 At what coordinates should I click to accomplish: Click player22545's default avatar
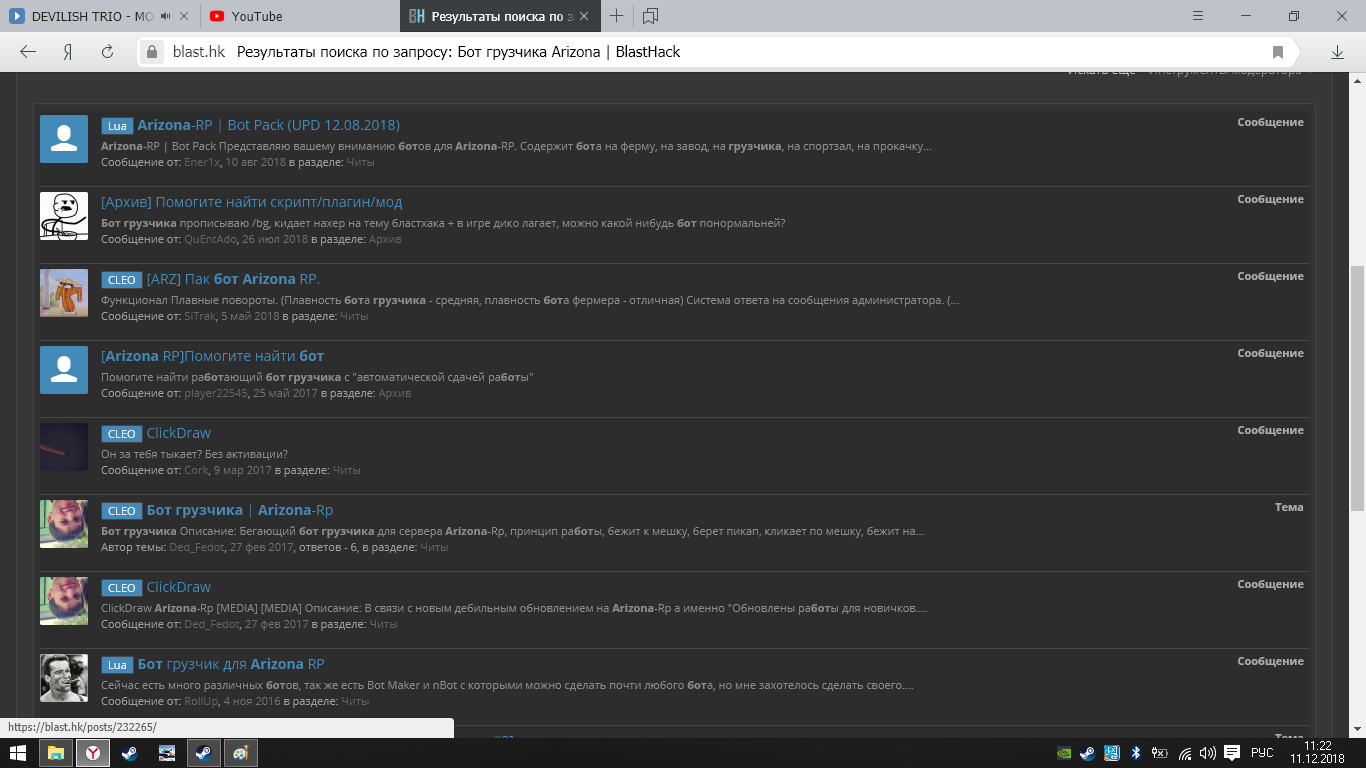coord(64,369)
